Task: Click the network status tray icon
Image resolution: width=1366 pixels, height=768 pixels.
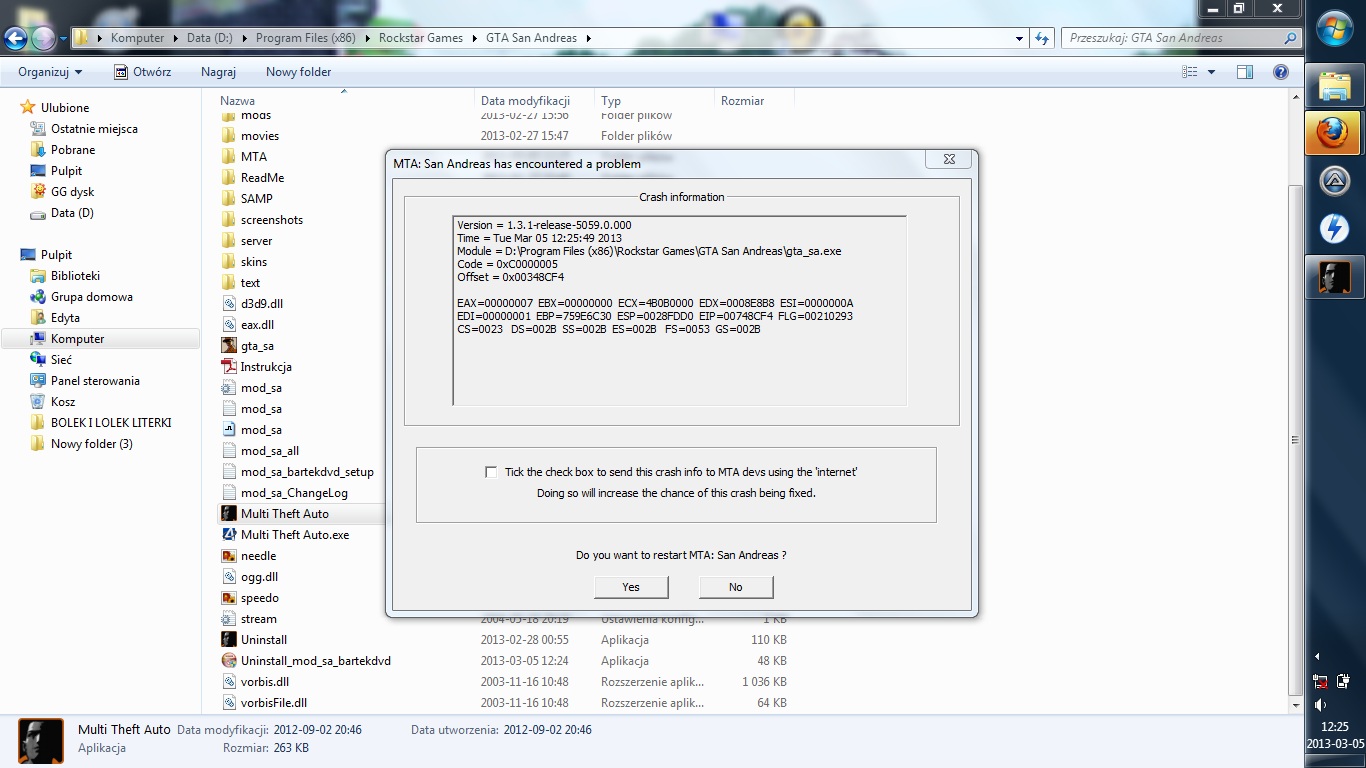Action: coord(1321,683)
